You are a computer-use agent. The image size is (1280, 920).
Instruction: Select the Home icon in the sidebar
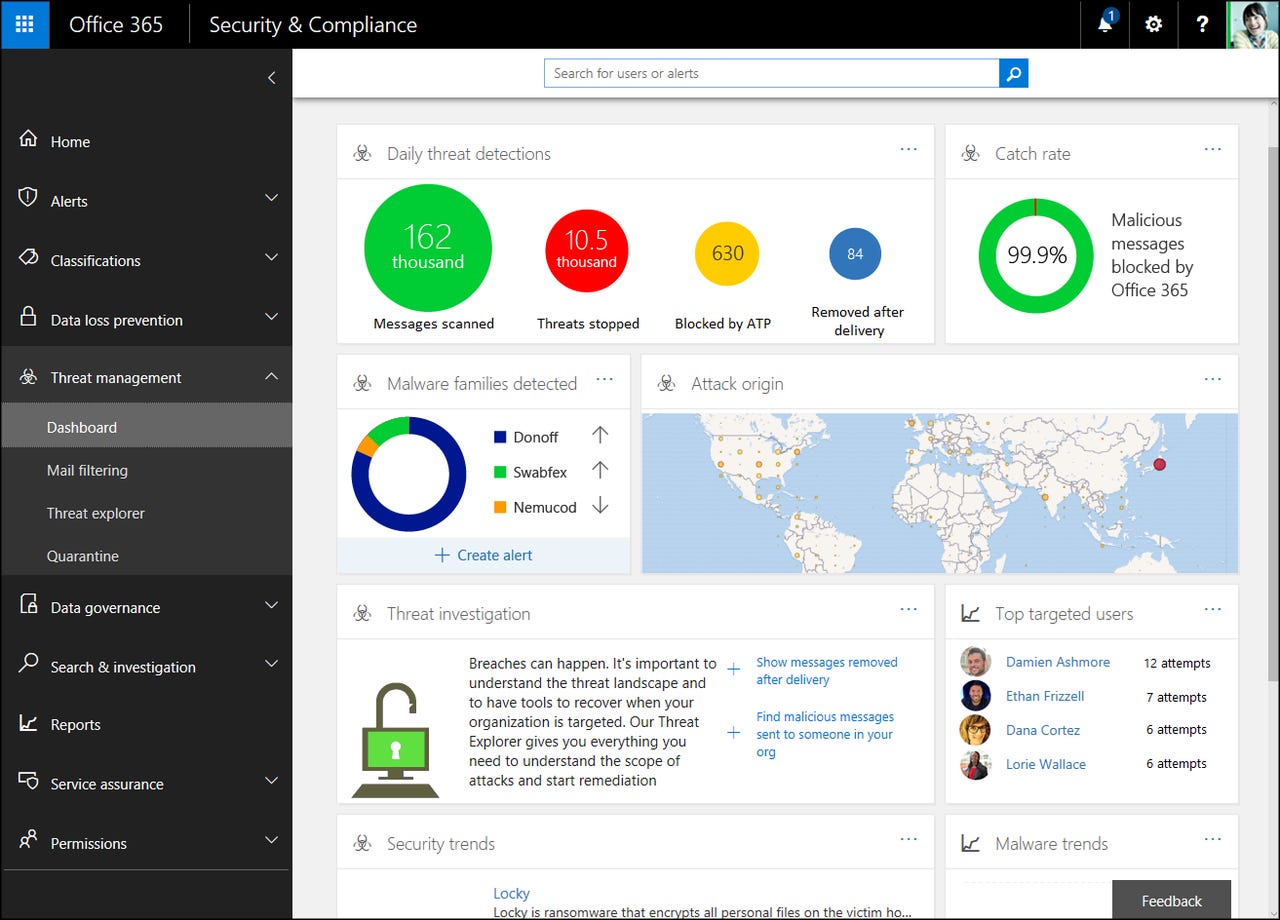29,141
